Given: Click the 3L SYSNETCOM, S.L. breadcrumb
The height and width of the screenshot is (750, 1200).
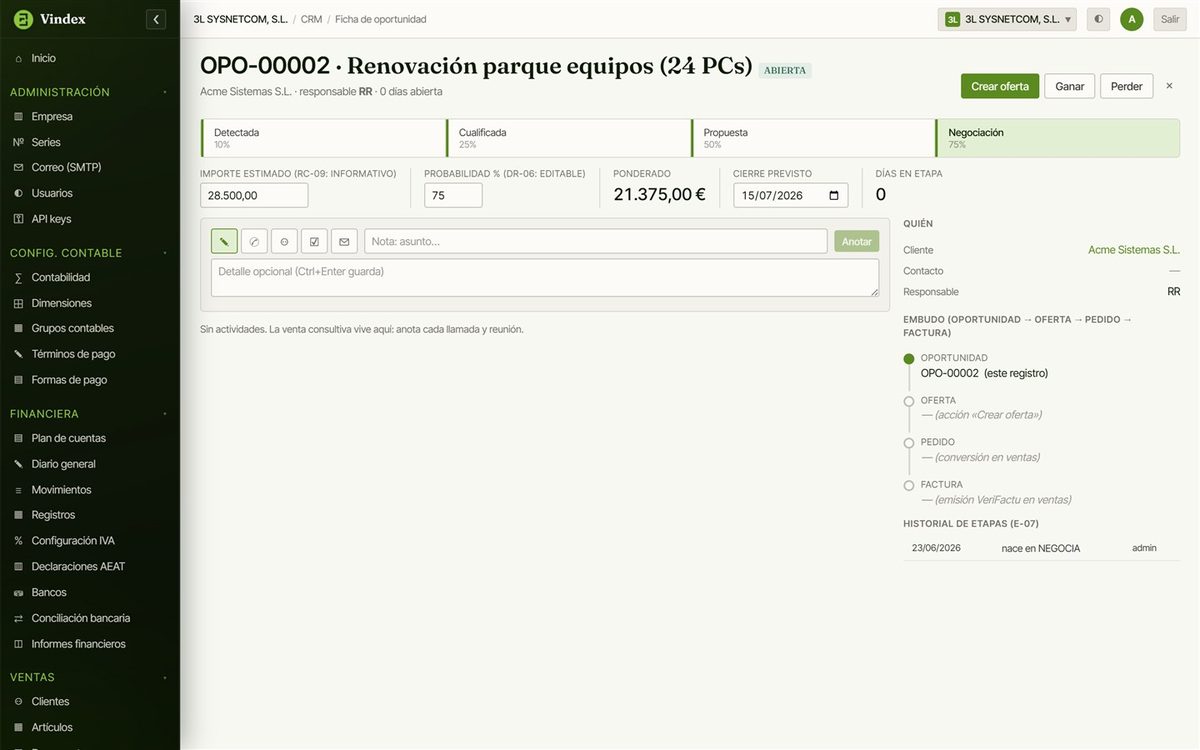Looking at the screenshot, I should click(x=240, y=19).
